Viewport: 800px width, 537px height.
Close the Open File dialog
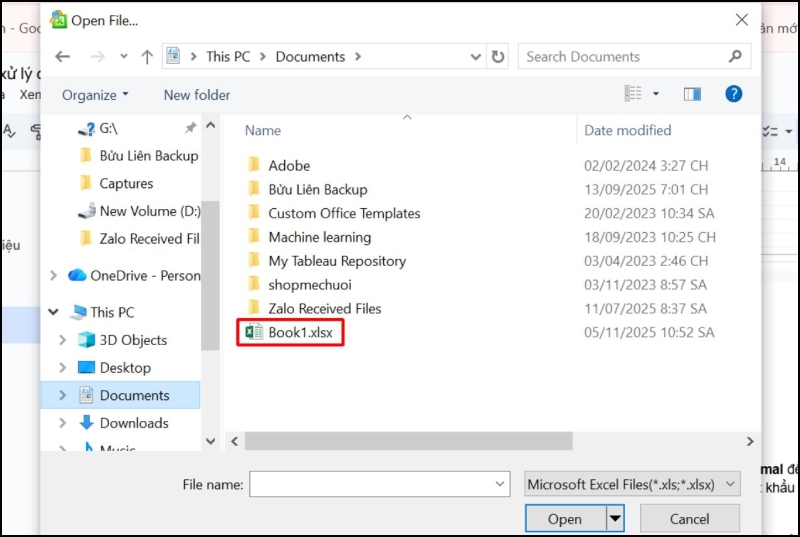click(741, 20)
